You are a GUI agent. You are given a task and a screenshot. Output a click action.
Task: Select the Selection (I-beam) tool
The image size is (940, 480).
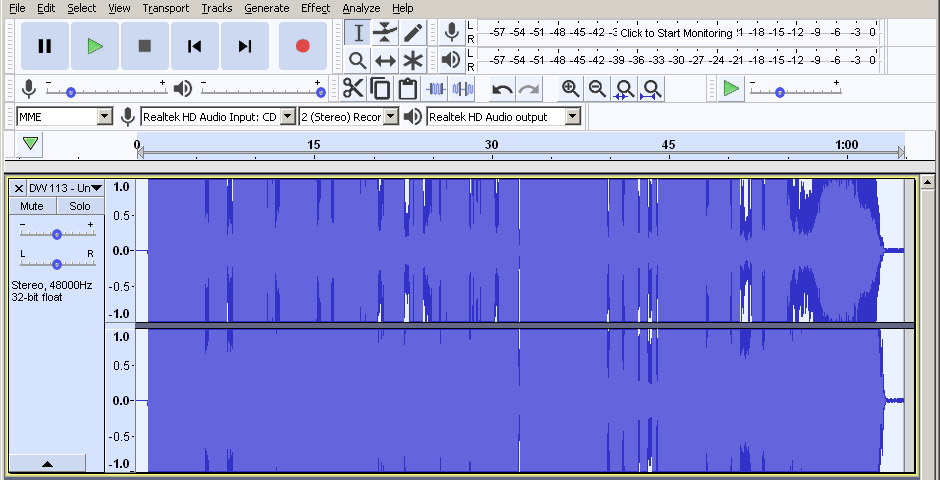click(x=358, y=32)
